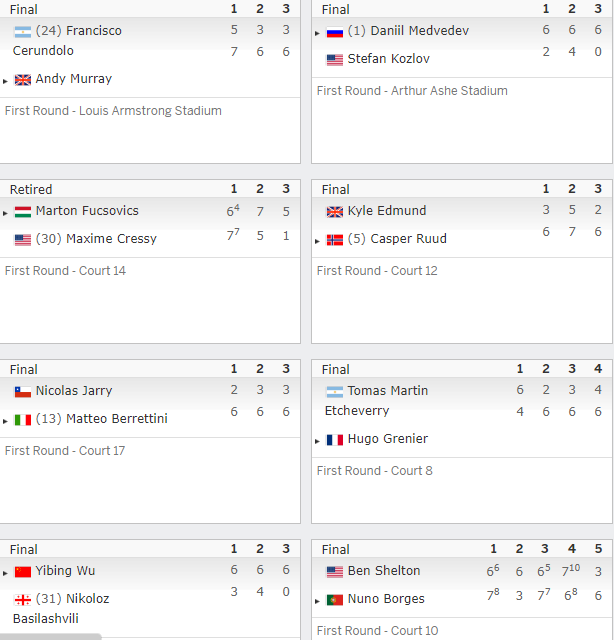Click the French flag beside Hugo Grenier
This screenshot has height=640, width=614.
[x=334, y=440]
